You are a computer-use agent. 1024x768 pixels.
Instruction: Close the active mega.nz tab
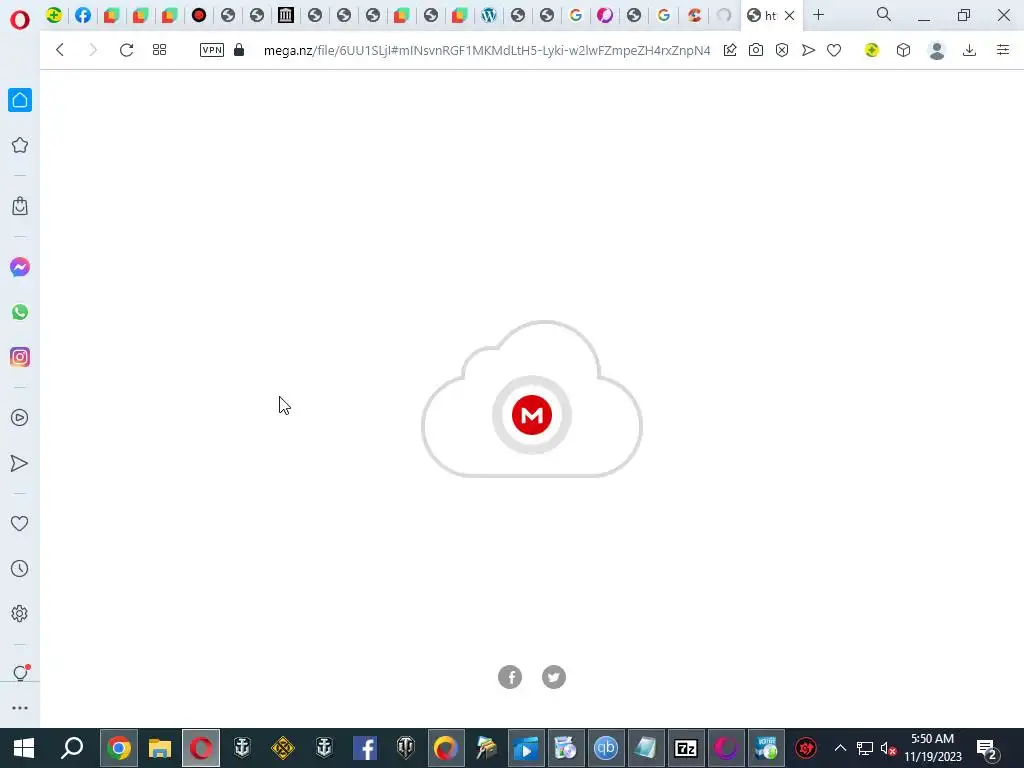790,16
